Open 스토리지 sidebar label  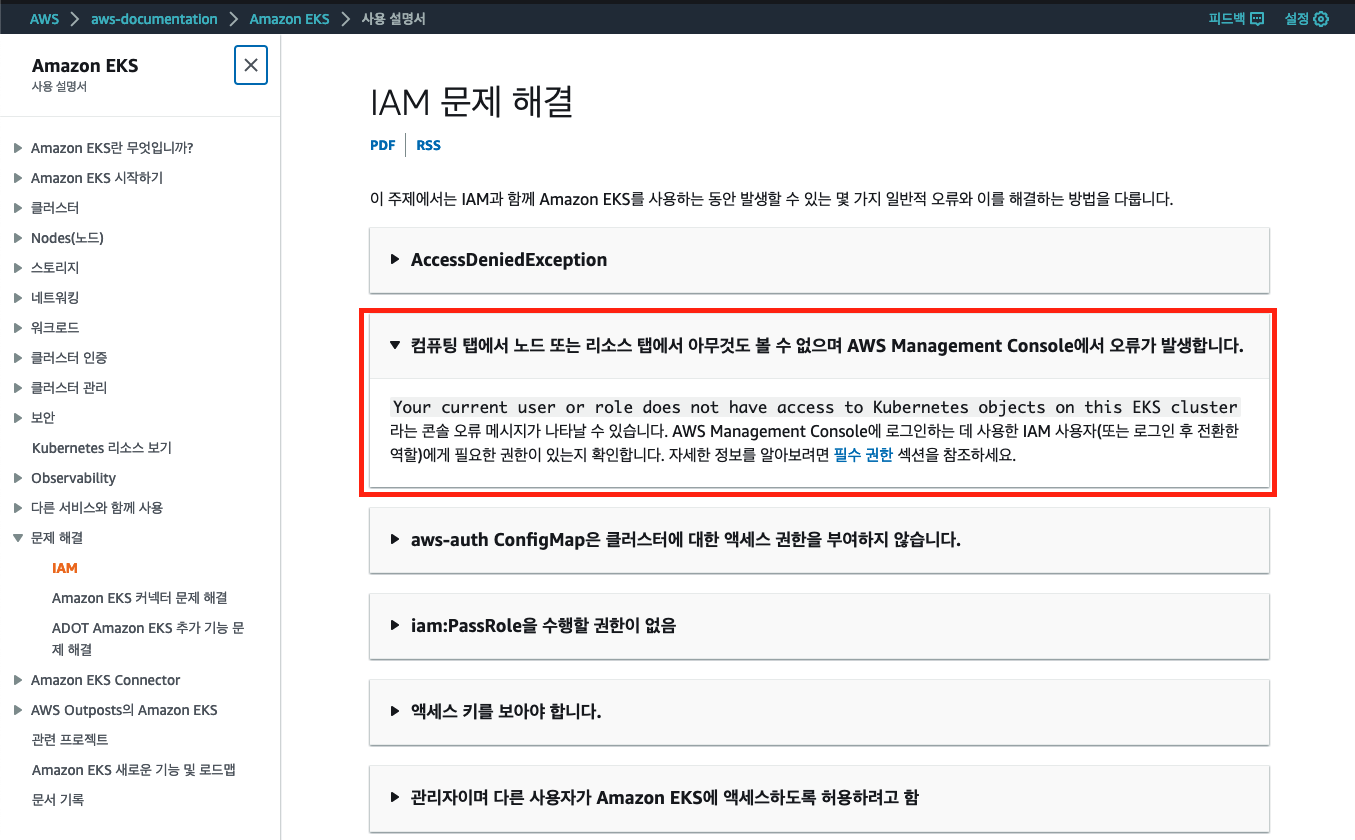[55, 268]
